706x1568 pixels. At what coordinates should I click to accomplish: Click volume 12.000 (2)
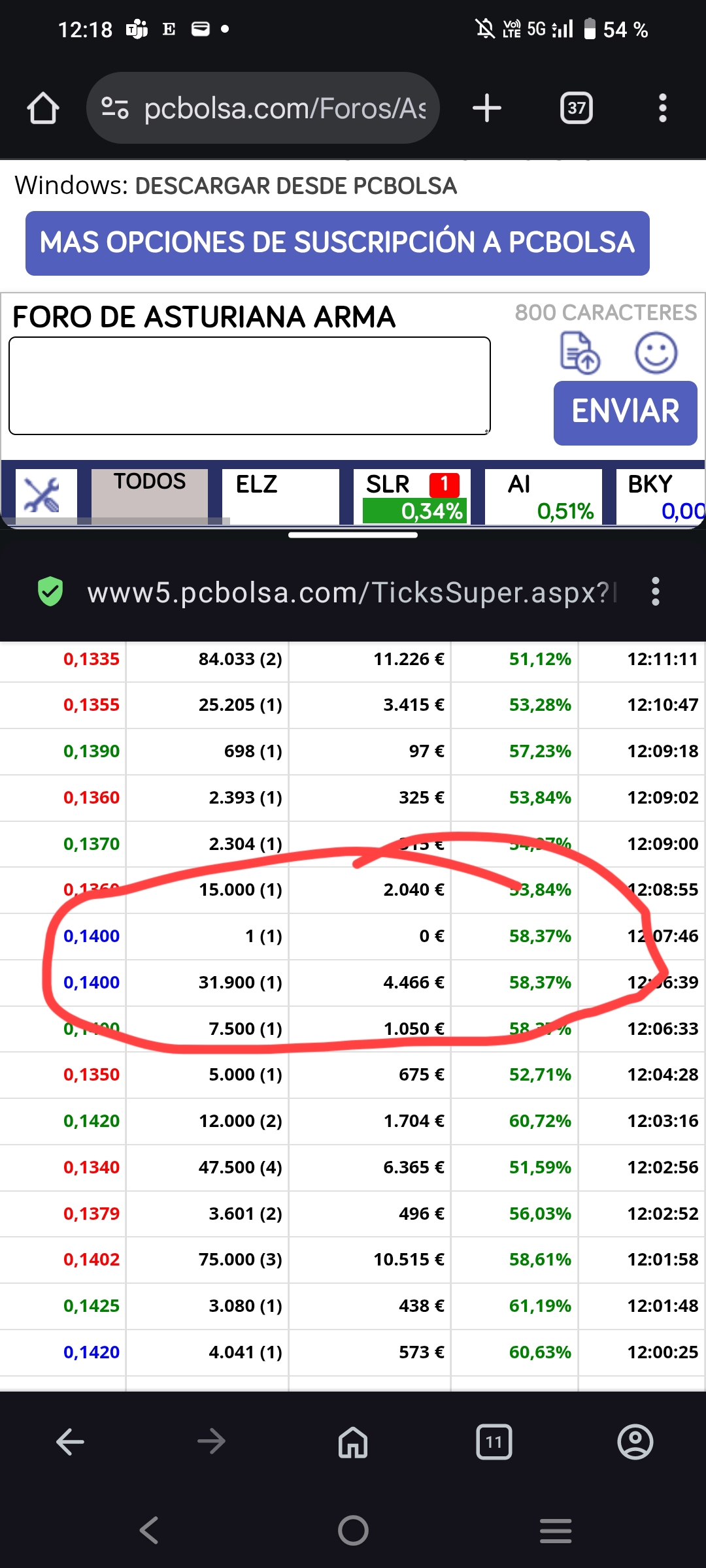tap(241, 1121)
